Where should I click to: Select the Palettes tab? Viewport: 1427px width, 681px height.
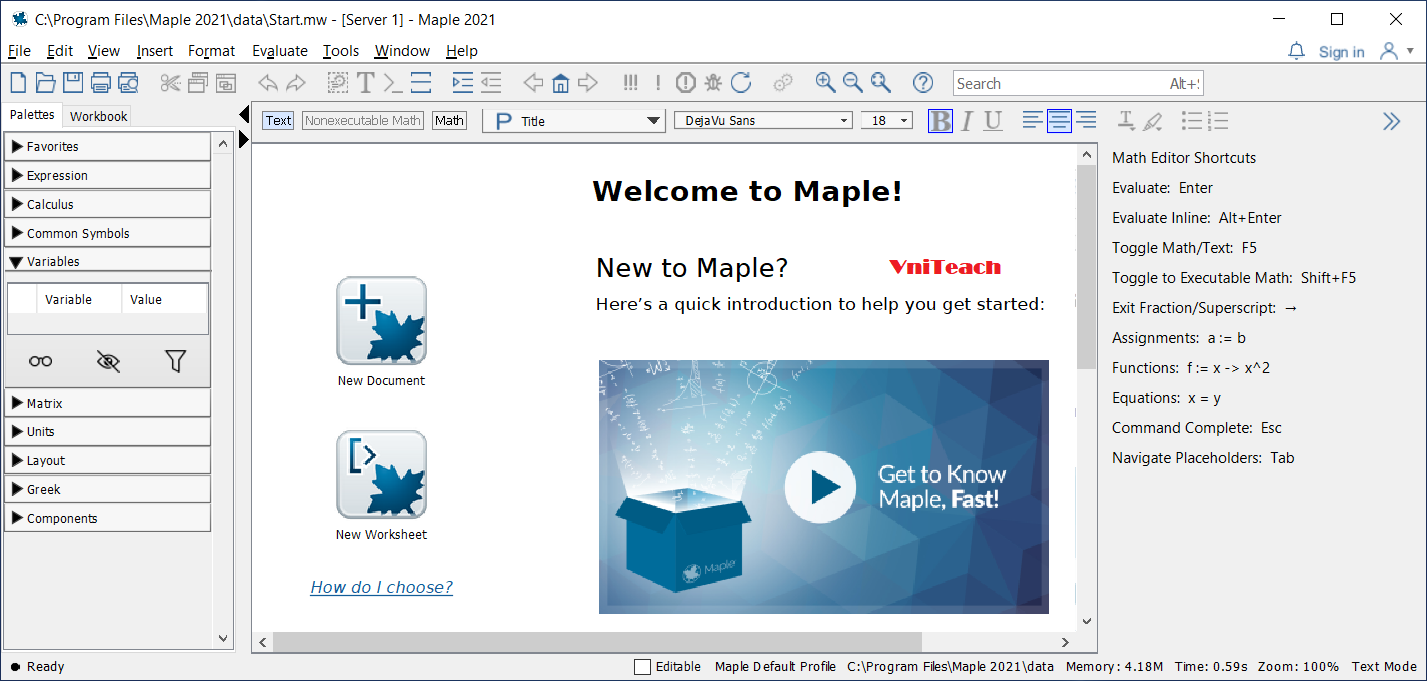(32, 115)
